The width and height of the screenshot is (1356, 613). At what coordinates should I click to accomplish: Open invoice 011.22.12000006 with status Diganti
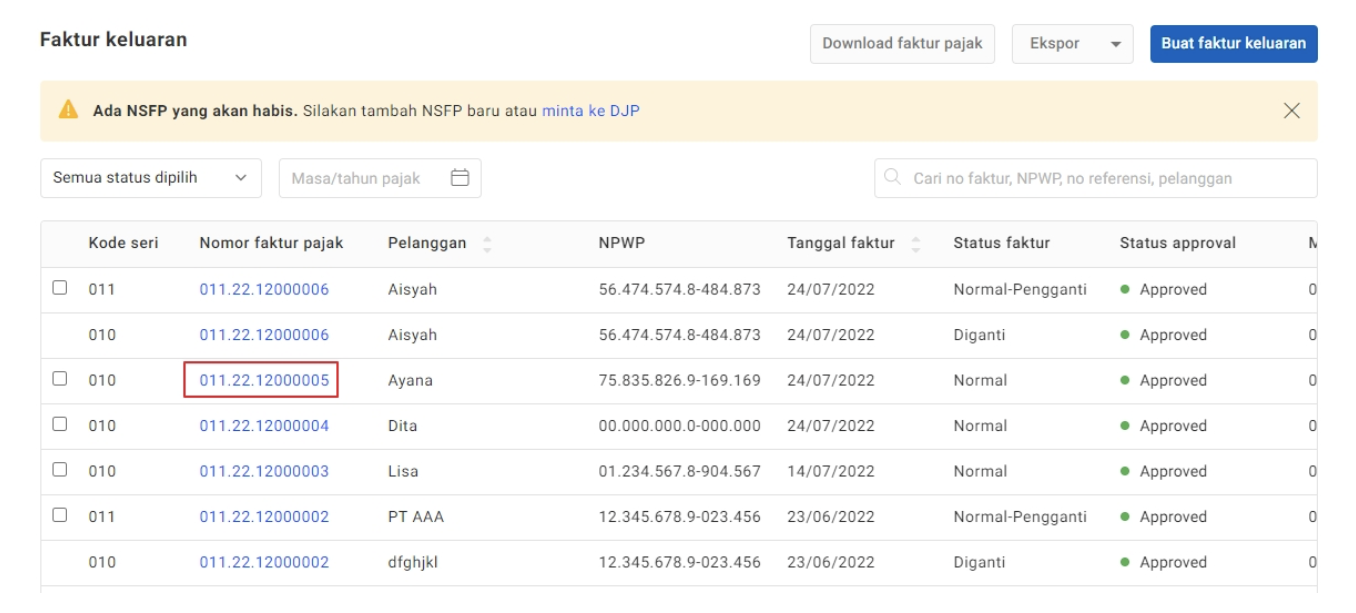pyautogui.click(x=264, y=335)
